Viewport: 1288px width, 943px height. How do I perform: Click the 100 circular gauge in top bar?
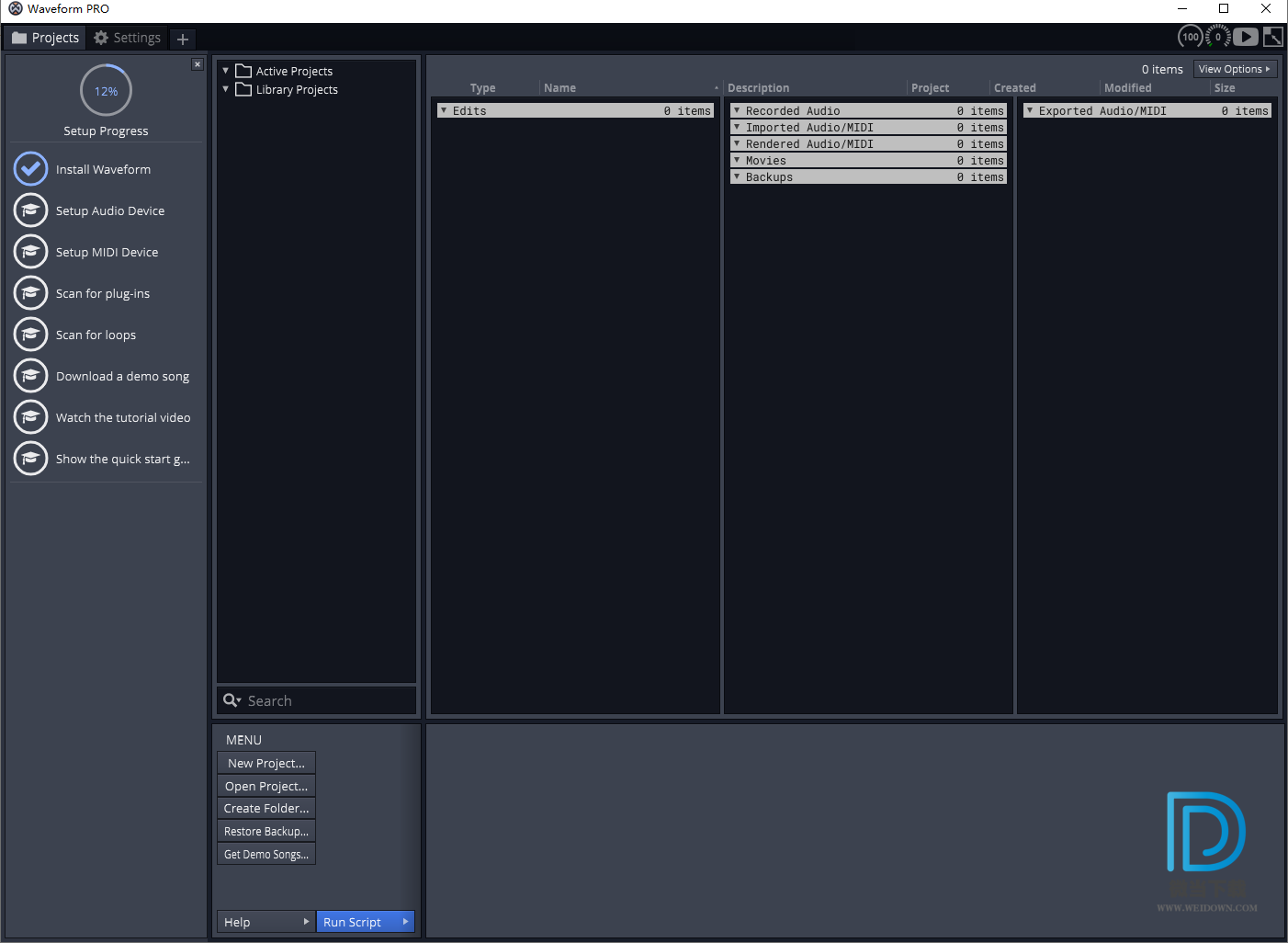[x=1191, y=37]
